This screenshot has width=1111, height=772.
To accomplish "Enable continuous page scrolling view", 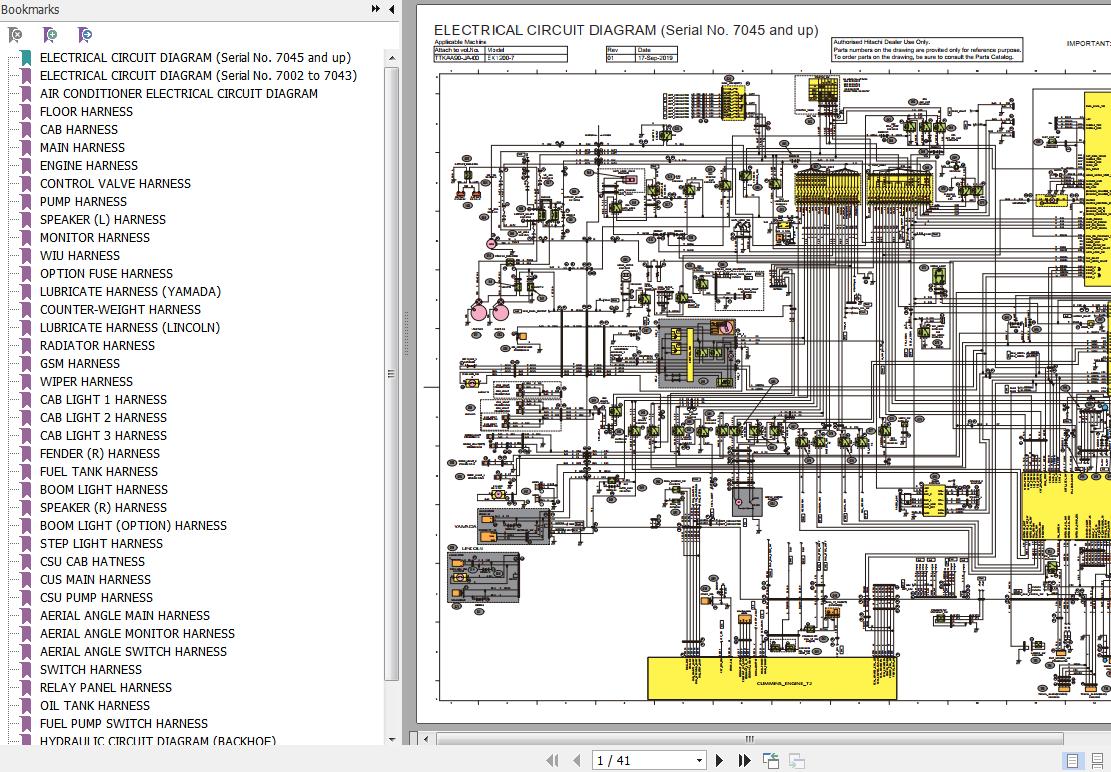I will (x=1097, y=761).
